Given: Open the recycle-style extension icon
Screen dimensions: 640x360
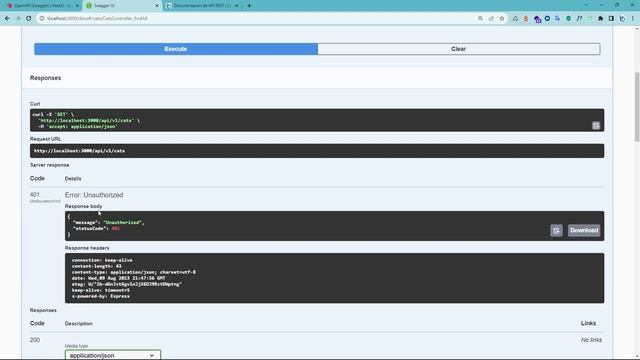Looking at the screenshot, I should click(515, 18).
